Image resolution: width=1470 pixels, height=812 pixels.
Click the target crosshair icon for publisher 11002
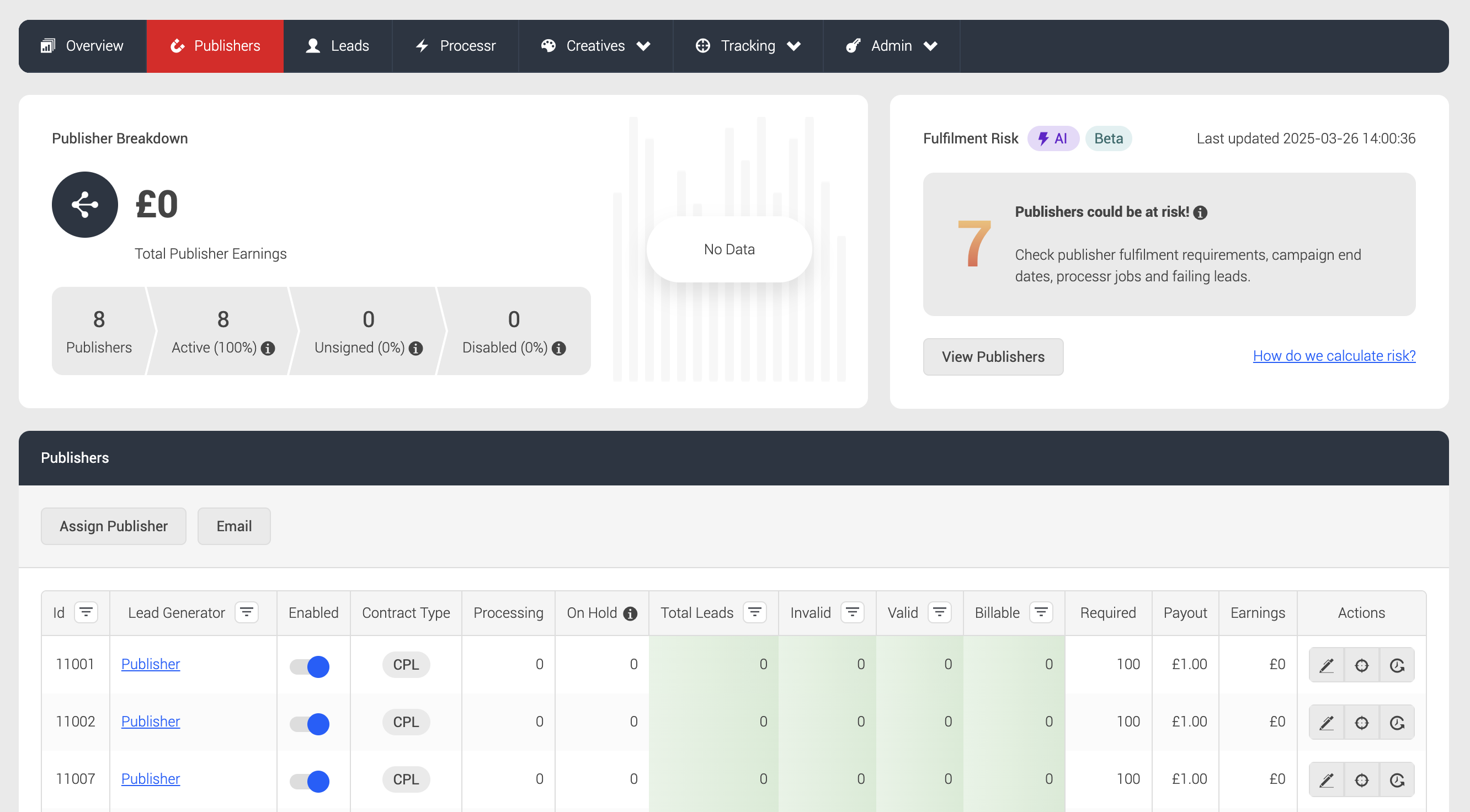coord(1362,723)
